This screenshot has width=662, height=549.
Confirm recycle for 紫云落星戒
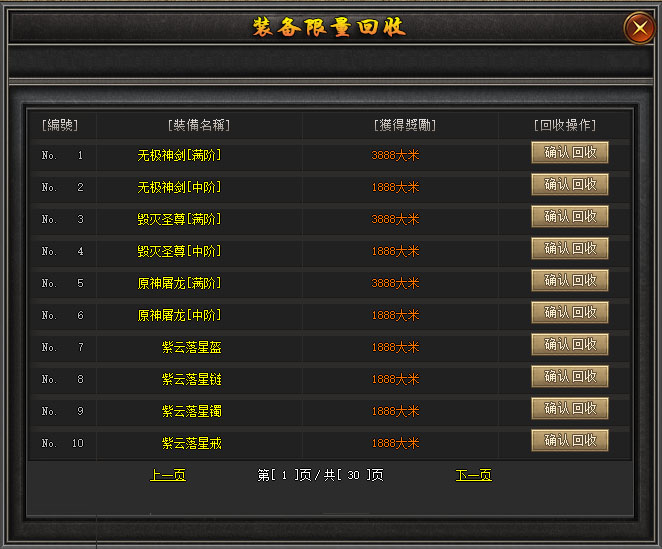click(x=570, y=440)
